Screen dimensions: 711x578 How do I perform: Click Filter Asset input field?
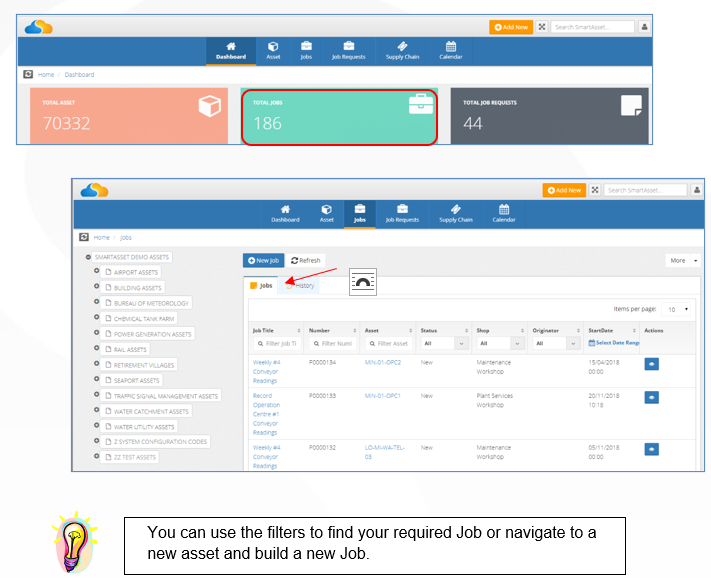(x=389, y=344)
